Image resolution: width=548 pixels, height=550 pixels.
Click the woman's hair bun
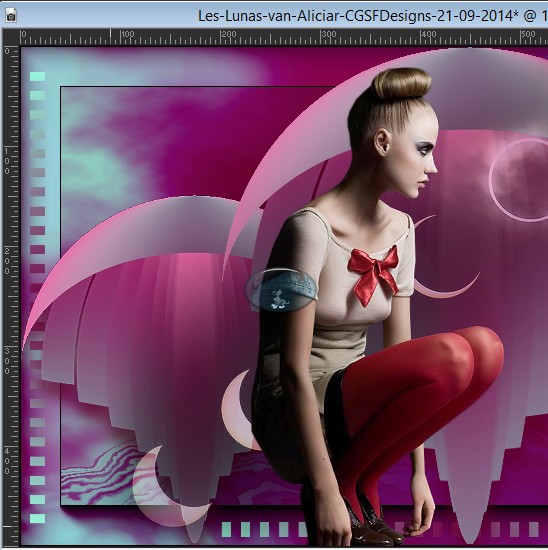(402, 86)
